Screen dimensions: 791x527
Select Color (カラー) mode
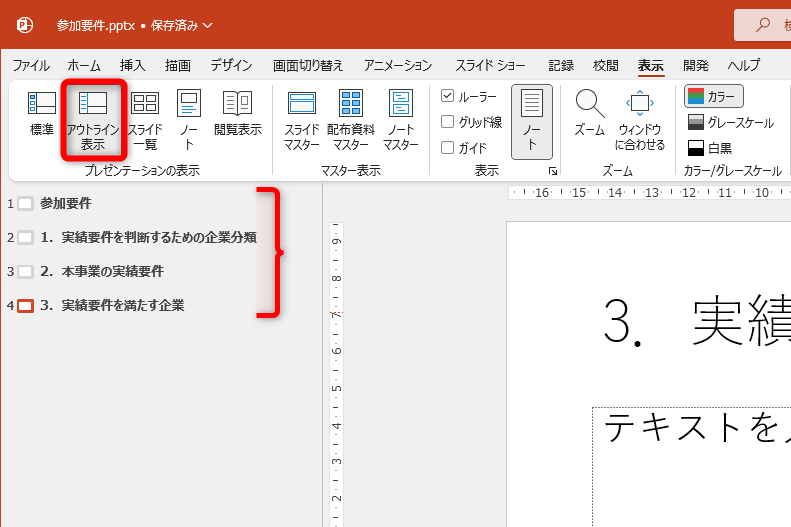(x=713, y=96)
